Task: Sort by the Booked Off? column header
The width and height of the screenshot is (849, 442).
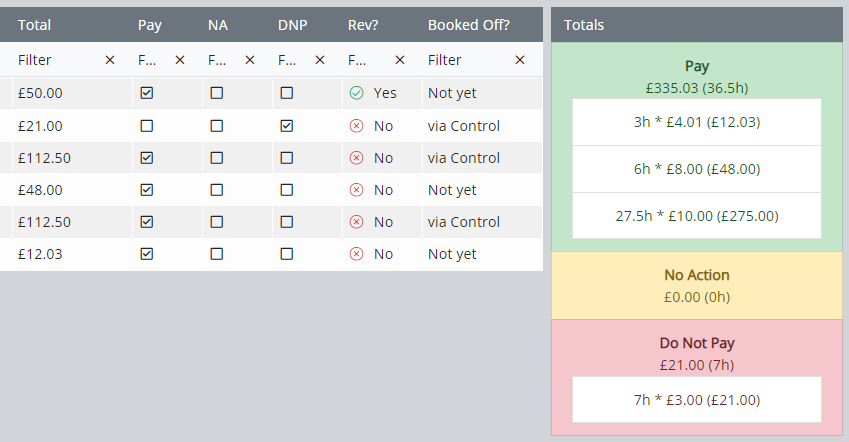Action: pyautogui.click(x=469, y=25)
